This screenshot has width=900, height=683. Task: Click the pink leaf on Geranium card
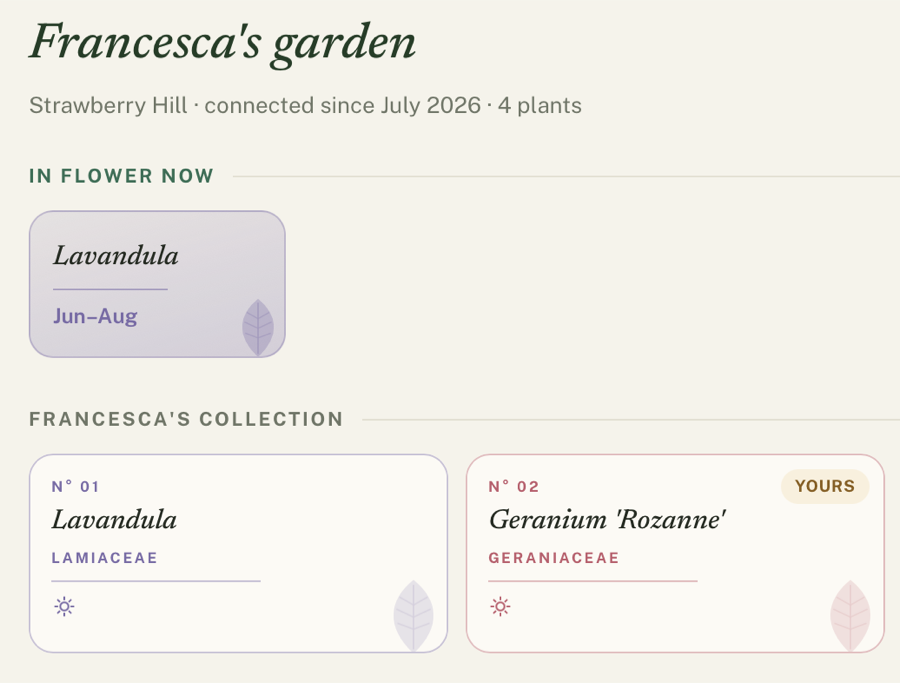point(850,616)
